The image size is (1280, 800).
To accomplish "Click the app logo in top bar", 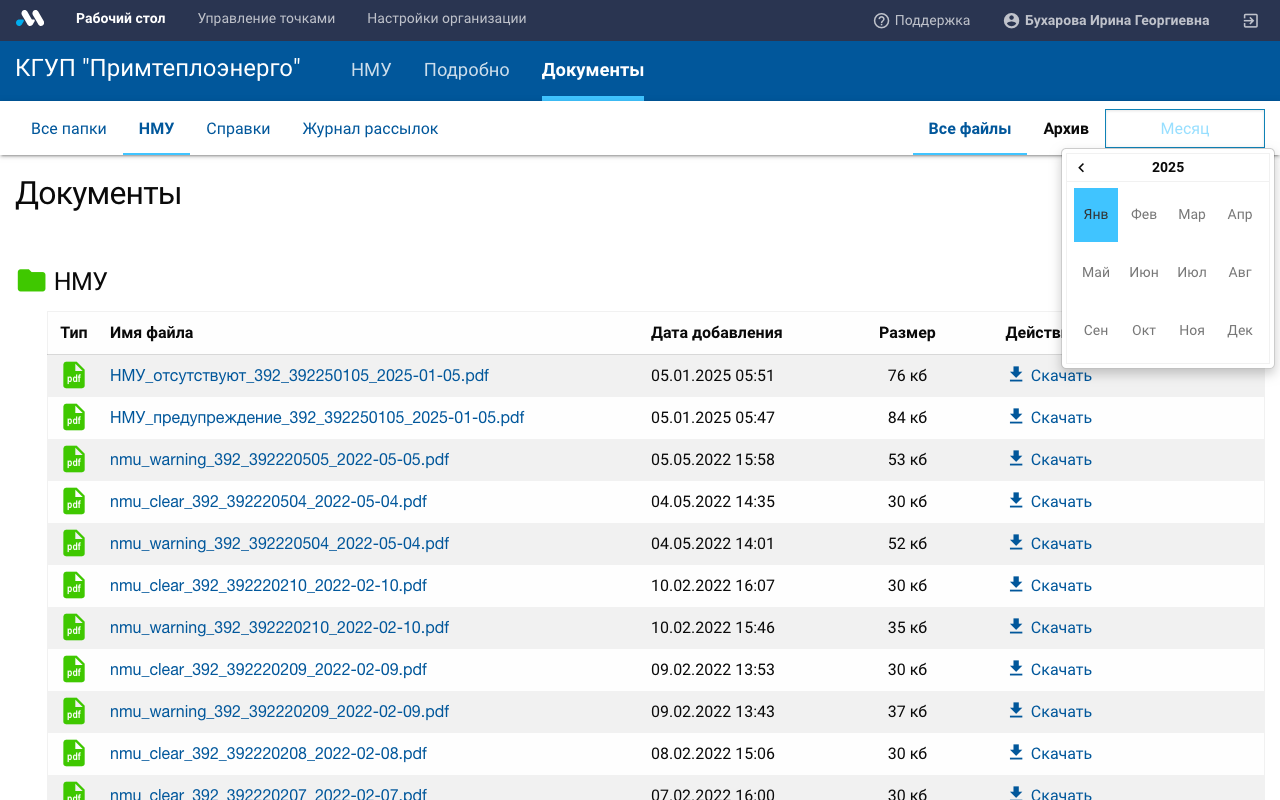I will coord(30,18).
